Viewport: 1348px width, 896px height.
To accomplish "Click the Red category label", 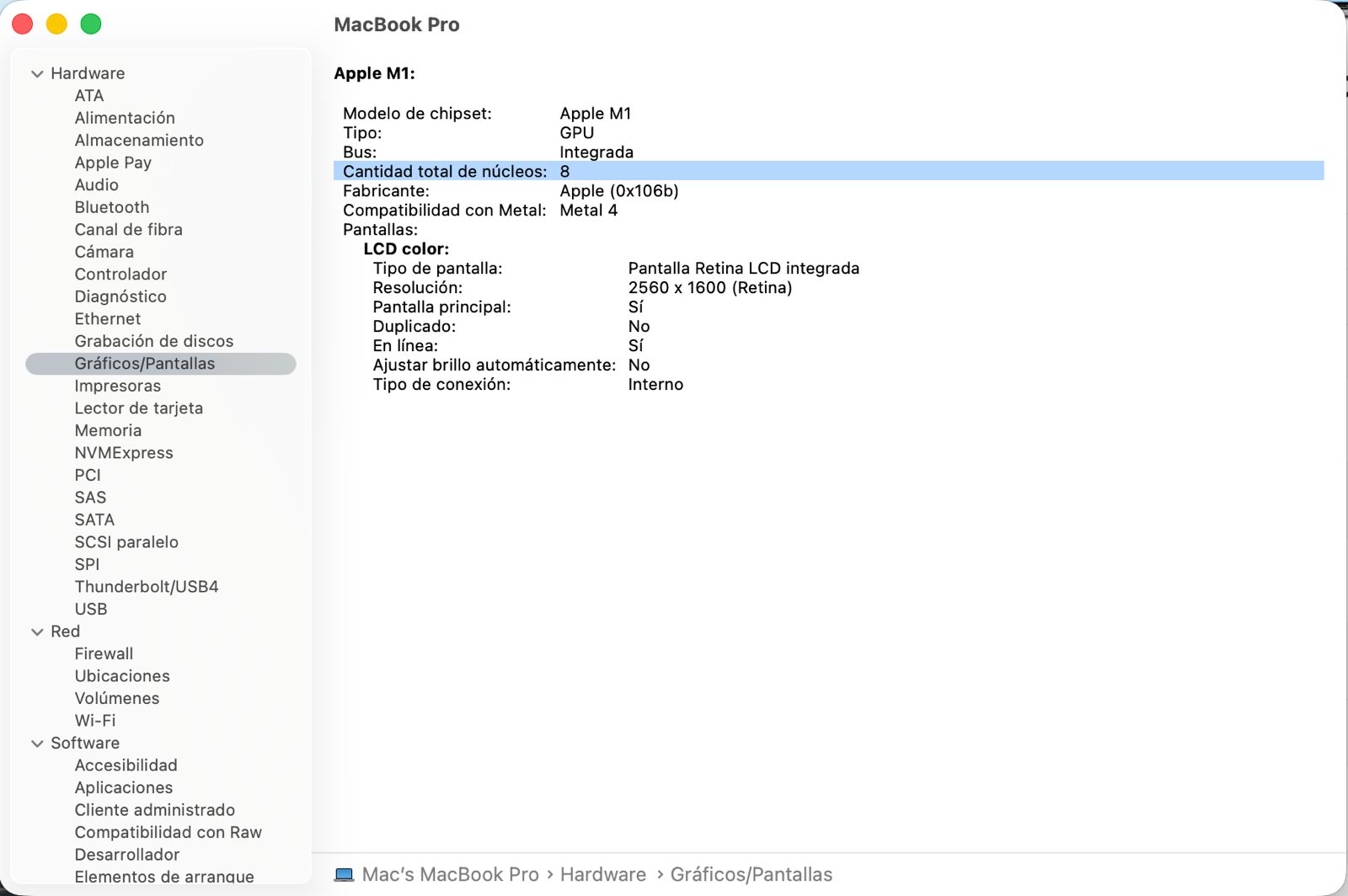I will point(65,632).
